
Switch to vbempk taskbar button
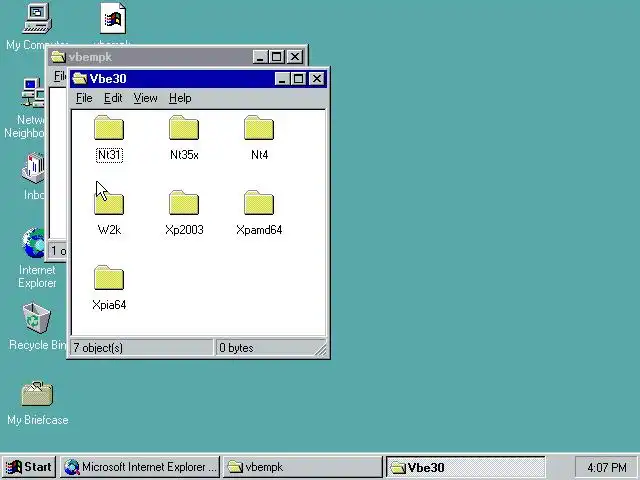click(302, 467)
